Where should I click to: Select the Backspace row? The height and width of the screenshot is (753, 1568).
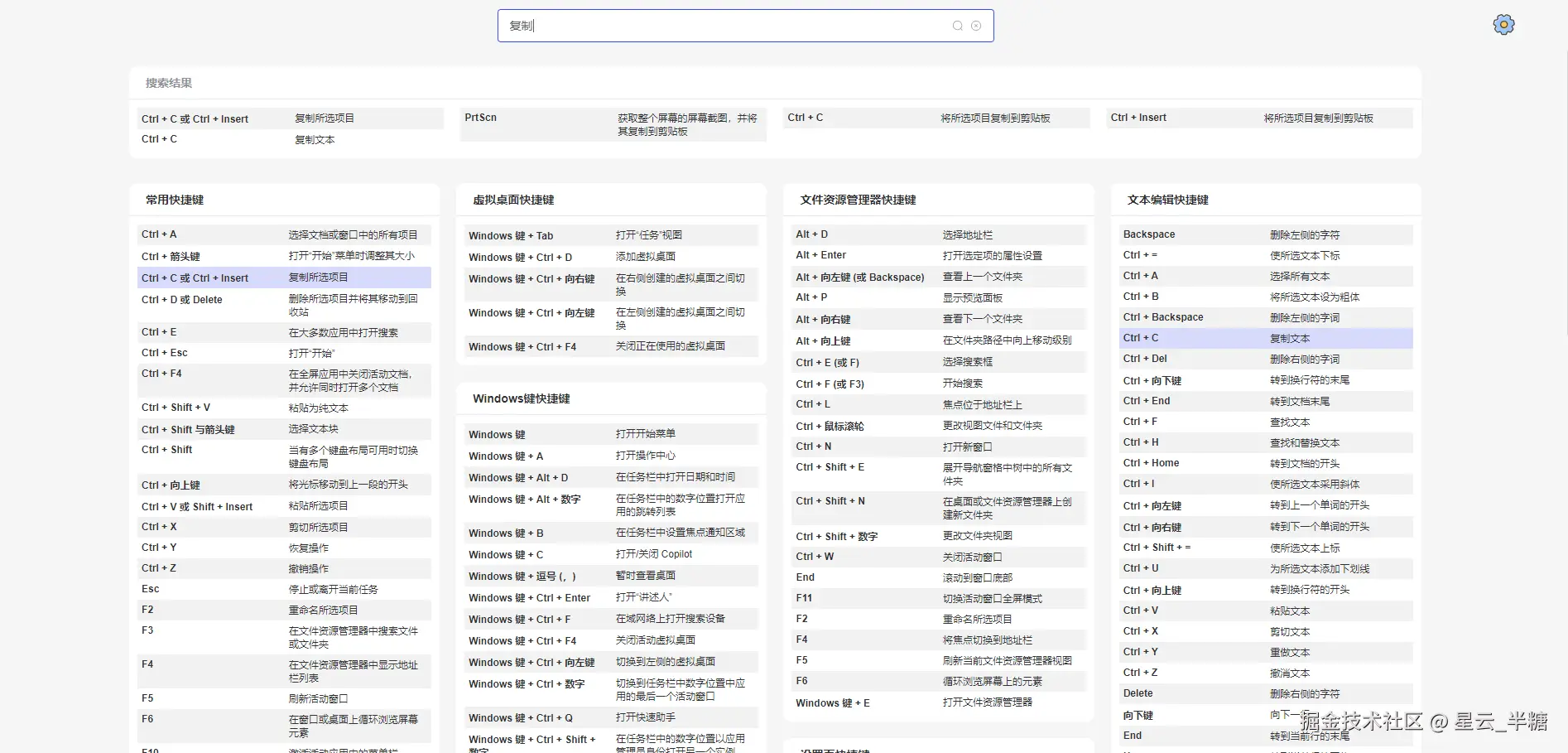tap(1266, 234)
